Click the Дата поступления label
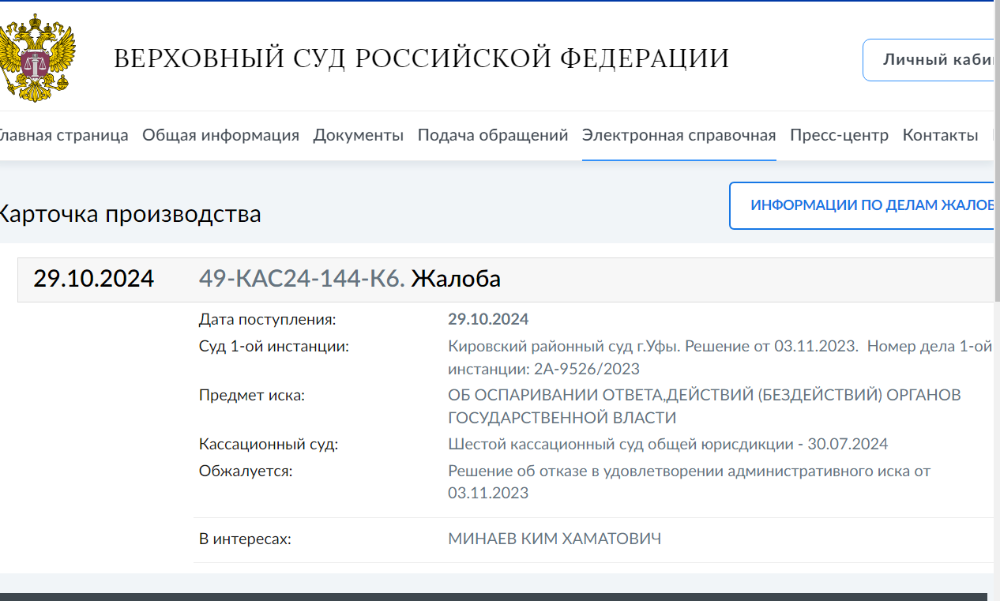Viewport: 1000px width, 601px height. (267, 319)
